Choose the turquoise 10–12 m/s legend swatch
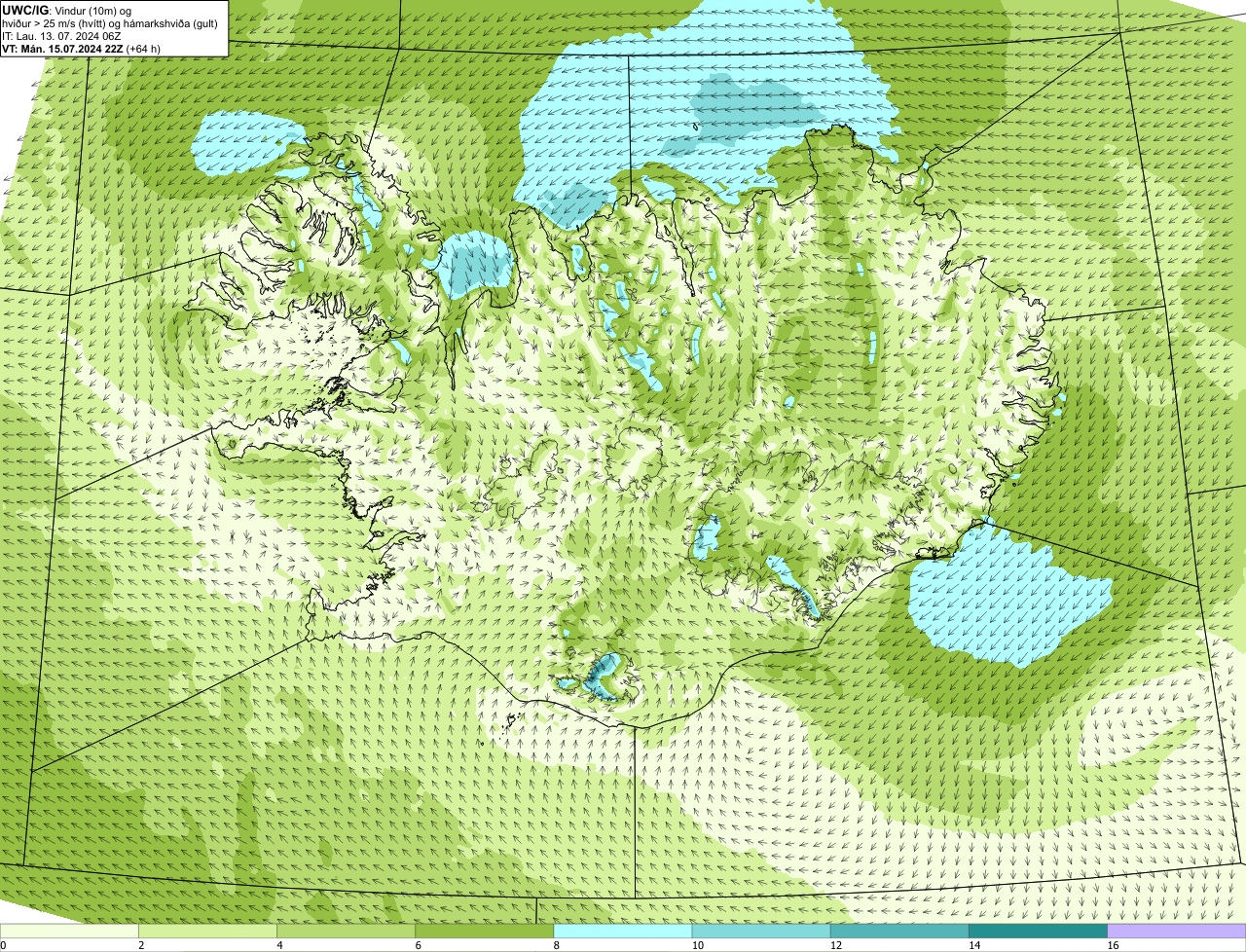This screenshot has width=1246, height=952. point(761,931)
